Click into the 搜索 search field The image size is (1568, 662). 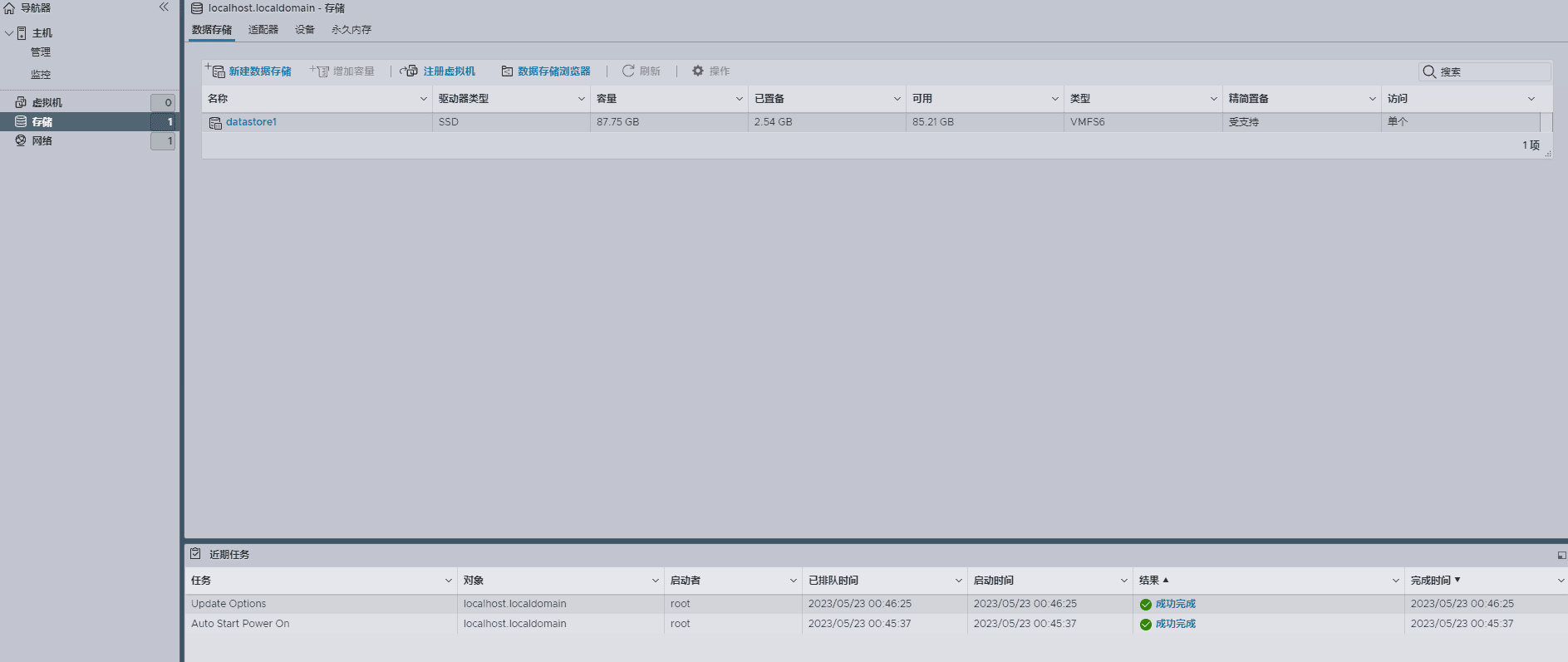1485,71
